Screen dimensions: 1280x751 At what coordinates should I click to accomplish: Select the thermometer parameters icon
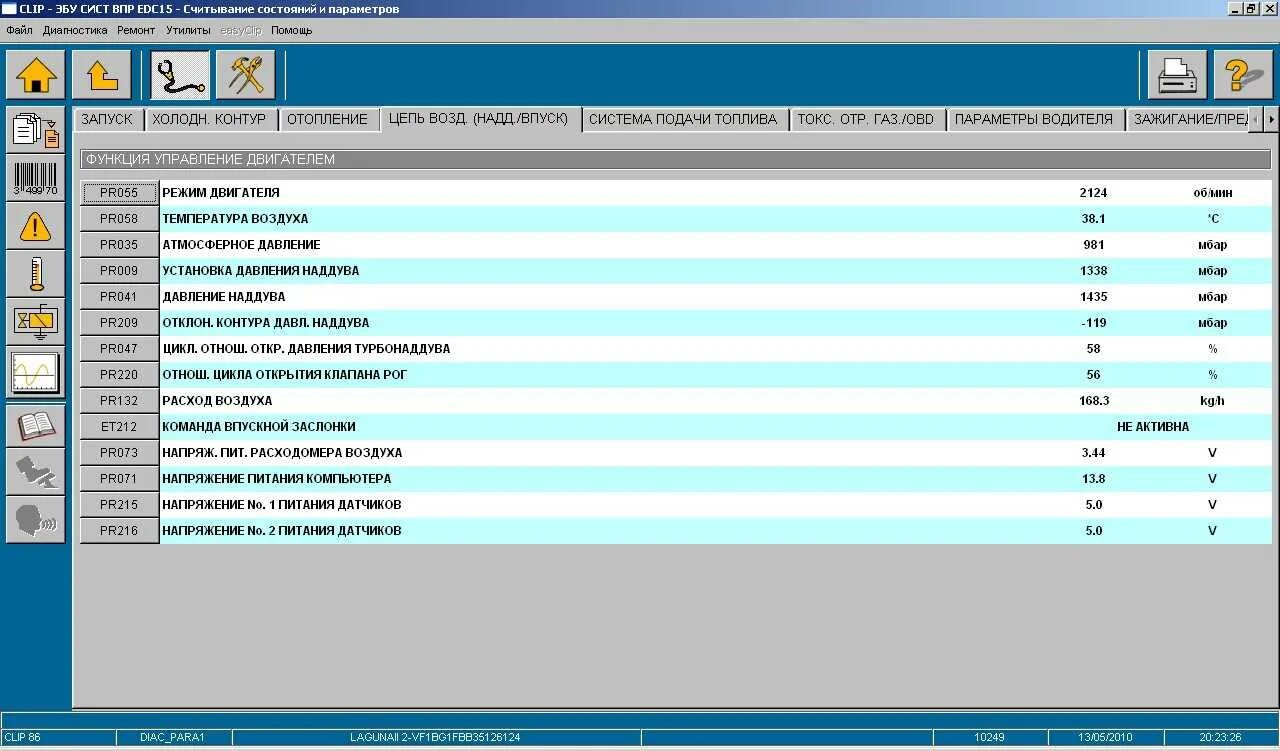coord(36,274)
